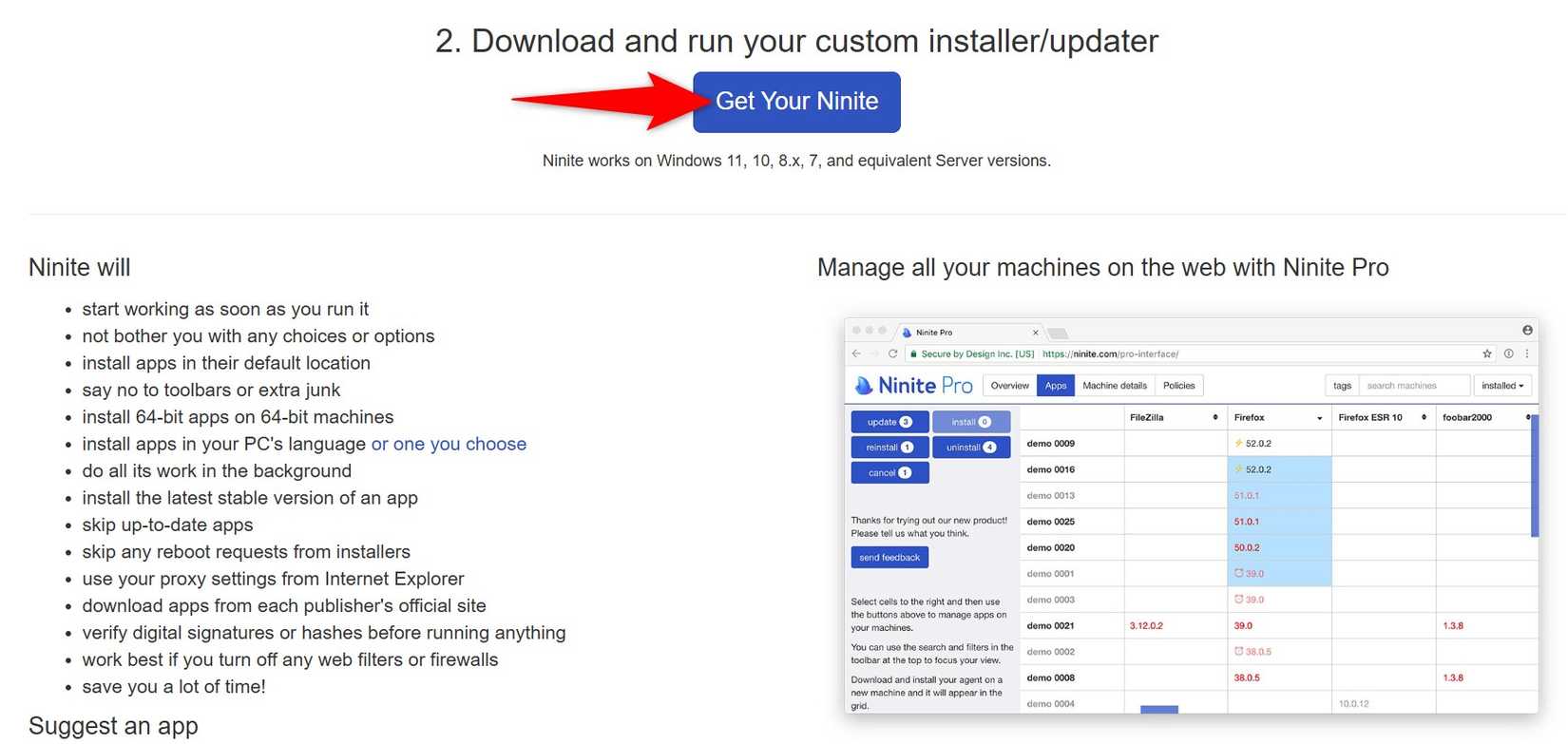Click 'start working as soon as you run it'

coord(225,309)
